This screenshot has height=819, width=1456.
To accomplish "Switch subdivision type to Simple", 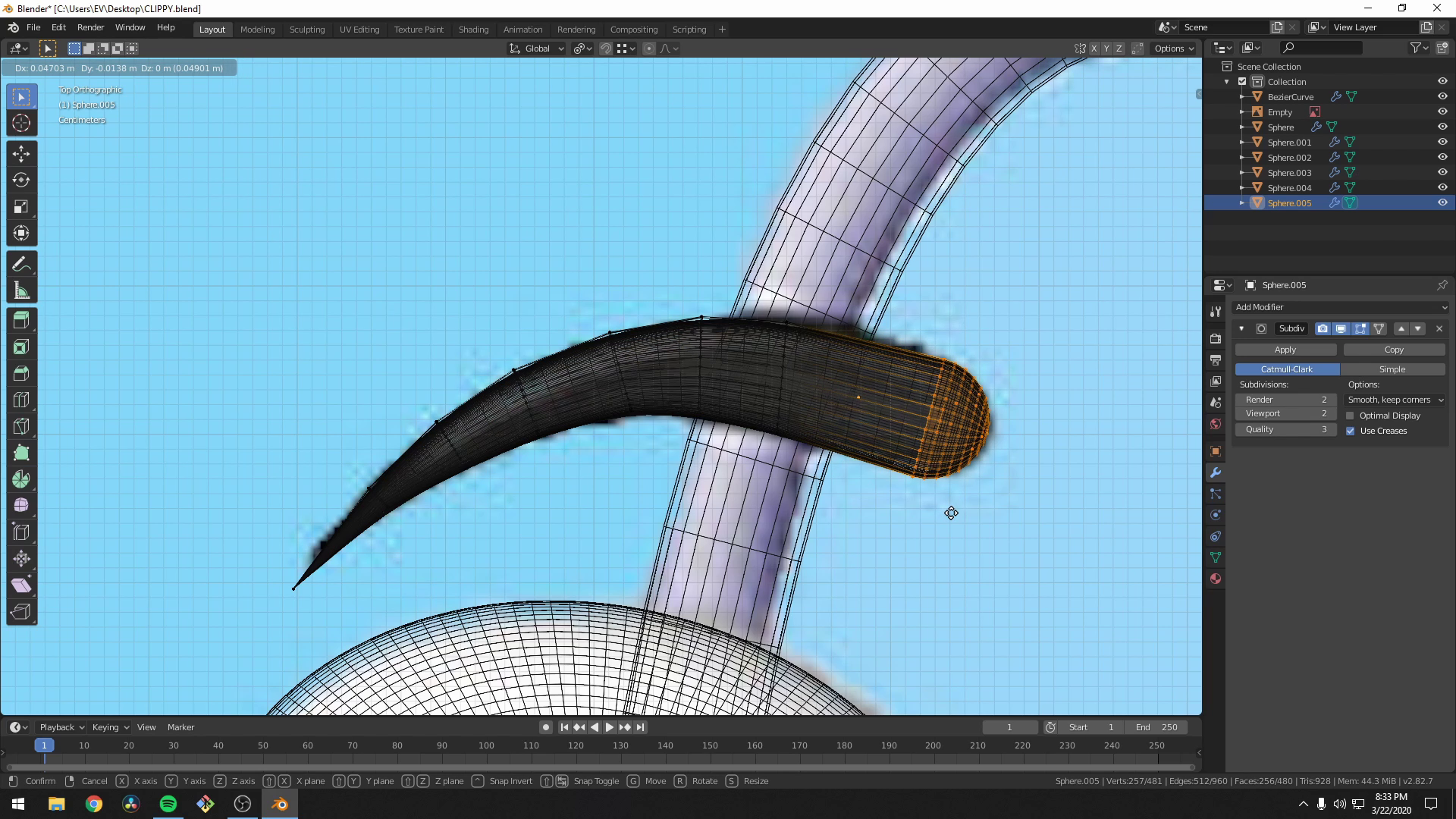I will [x=1392, y=369].
